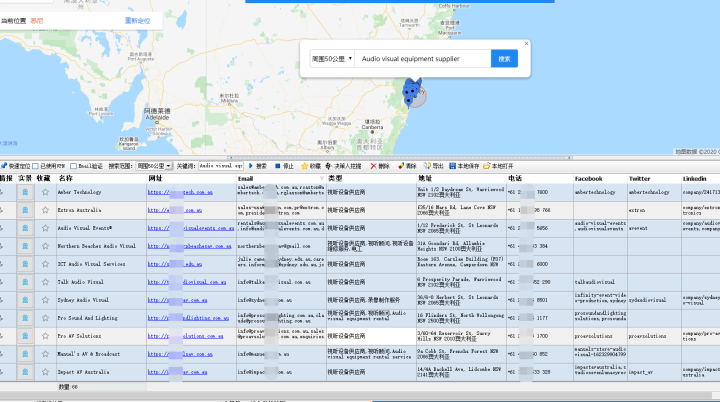Sort by the 名称 column header
Image resolution: width=720 pixels, height=402 pixels.
pyautogui.click(x=101, y=178)
